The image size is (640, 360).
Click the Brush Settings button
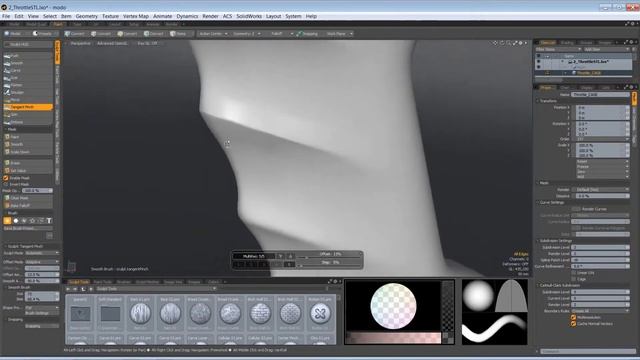42,313
